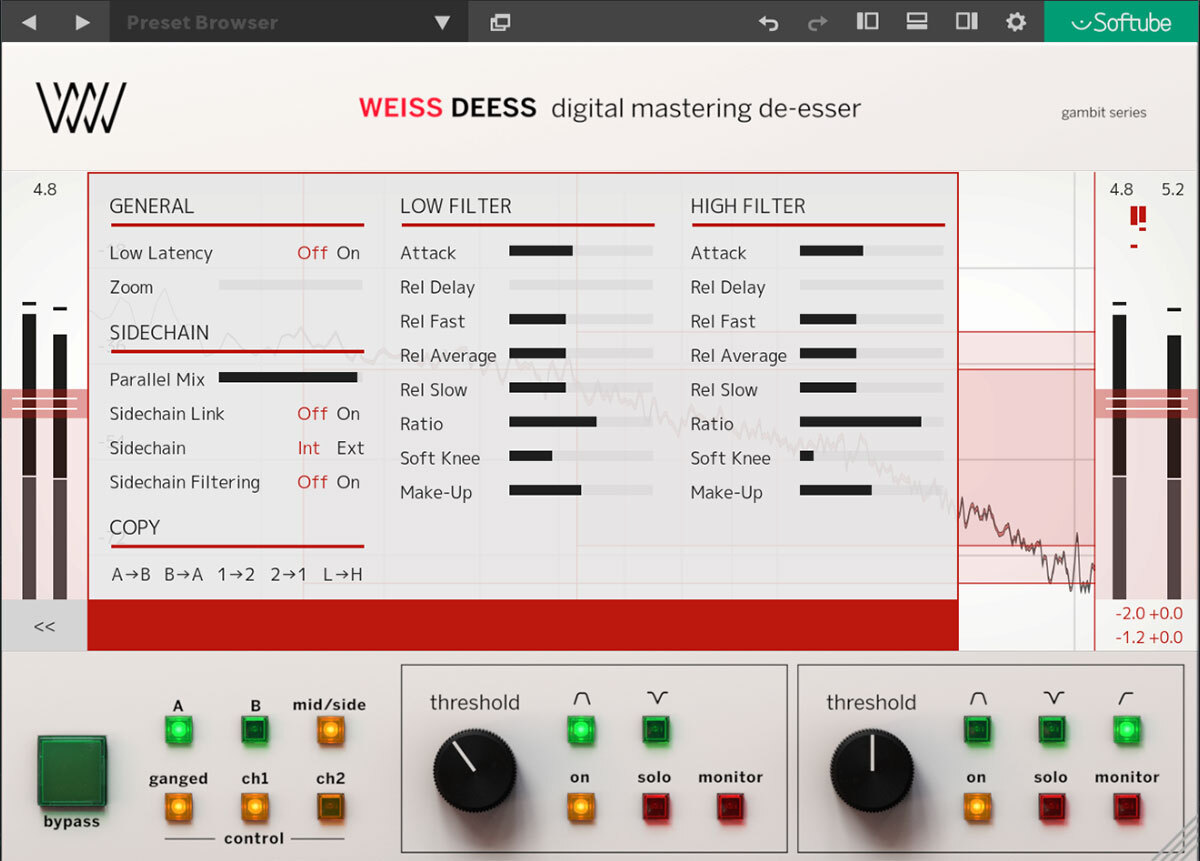Viewport: 1200px width, 861px height.
Task: Go to the previous preset arrow
Action: (28, 22)
